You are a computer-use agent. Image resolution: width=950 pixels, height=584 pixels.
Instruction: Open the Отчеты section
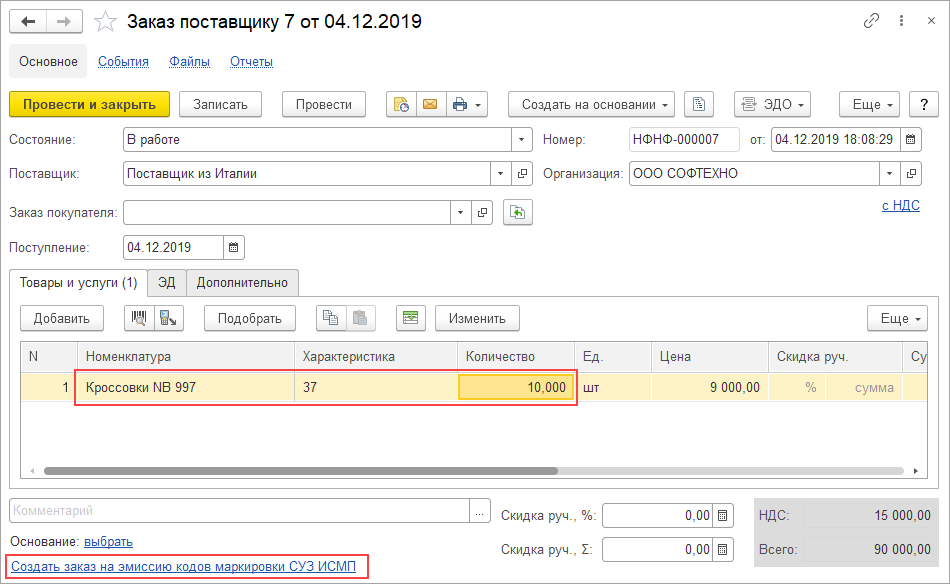(251, 61)
